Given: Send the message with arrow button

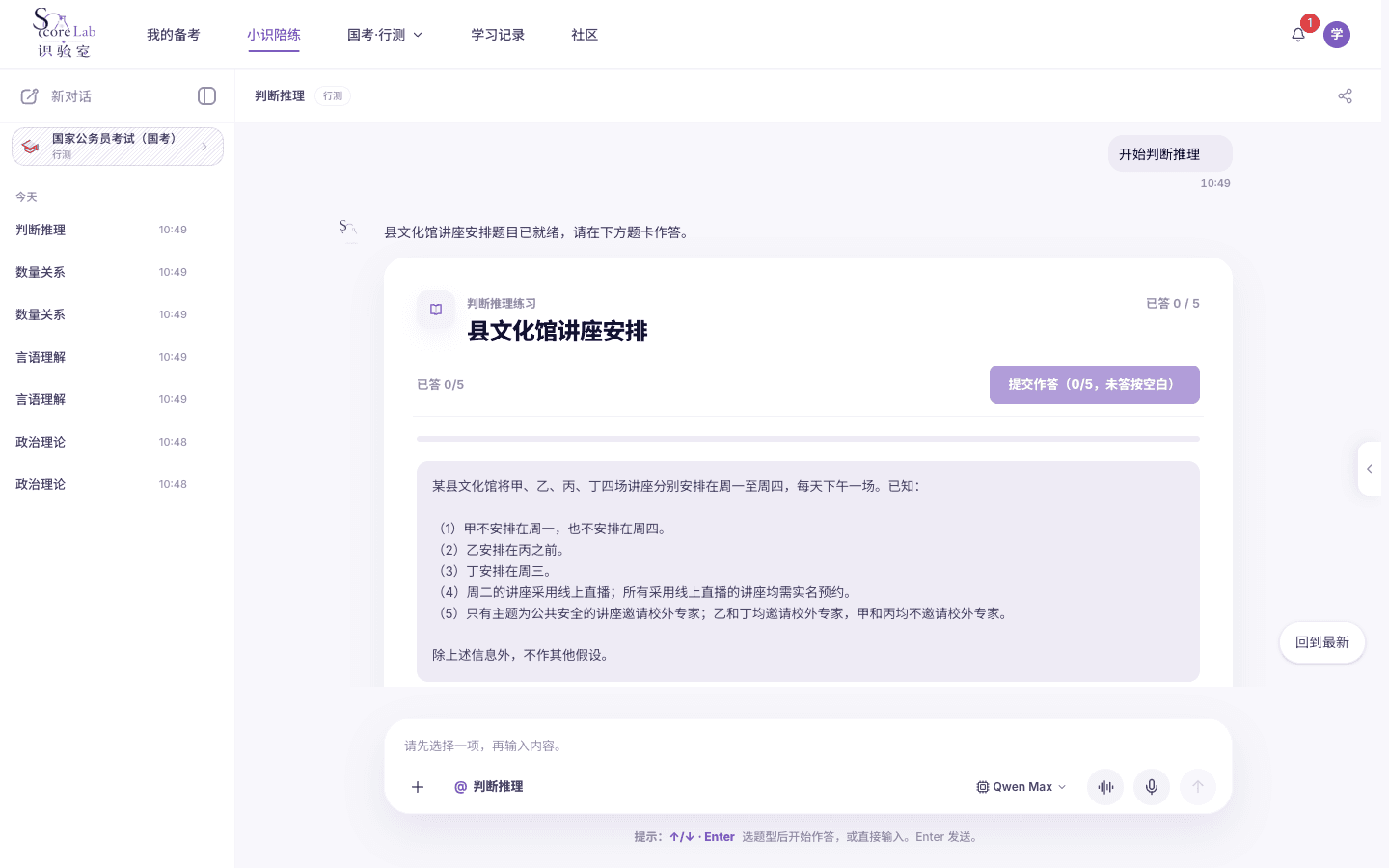Looking at the screenshot, I should 1198,787.
